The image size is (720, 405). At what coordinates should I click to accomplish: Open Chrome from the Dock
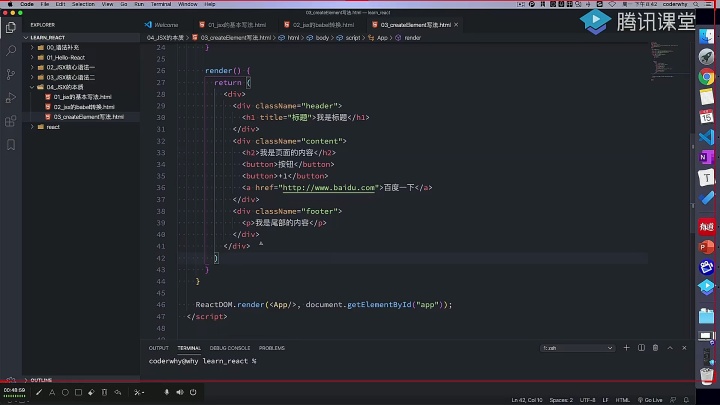(706, 77)
